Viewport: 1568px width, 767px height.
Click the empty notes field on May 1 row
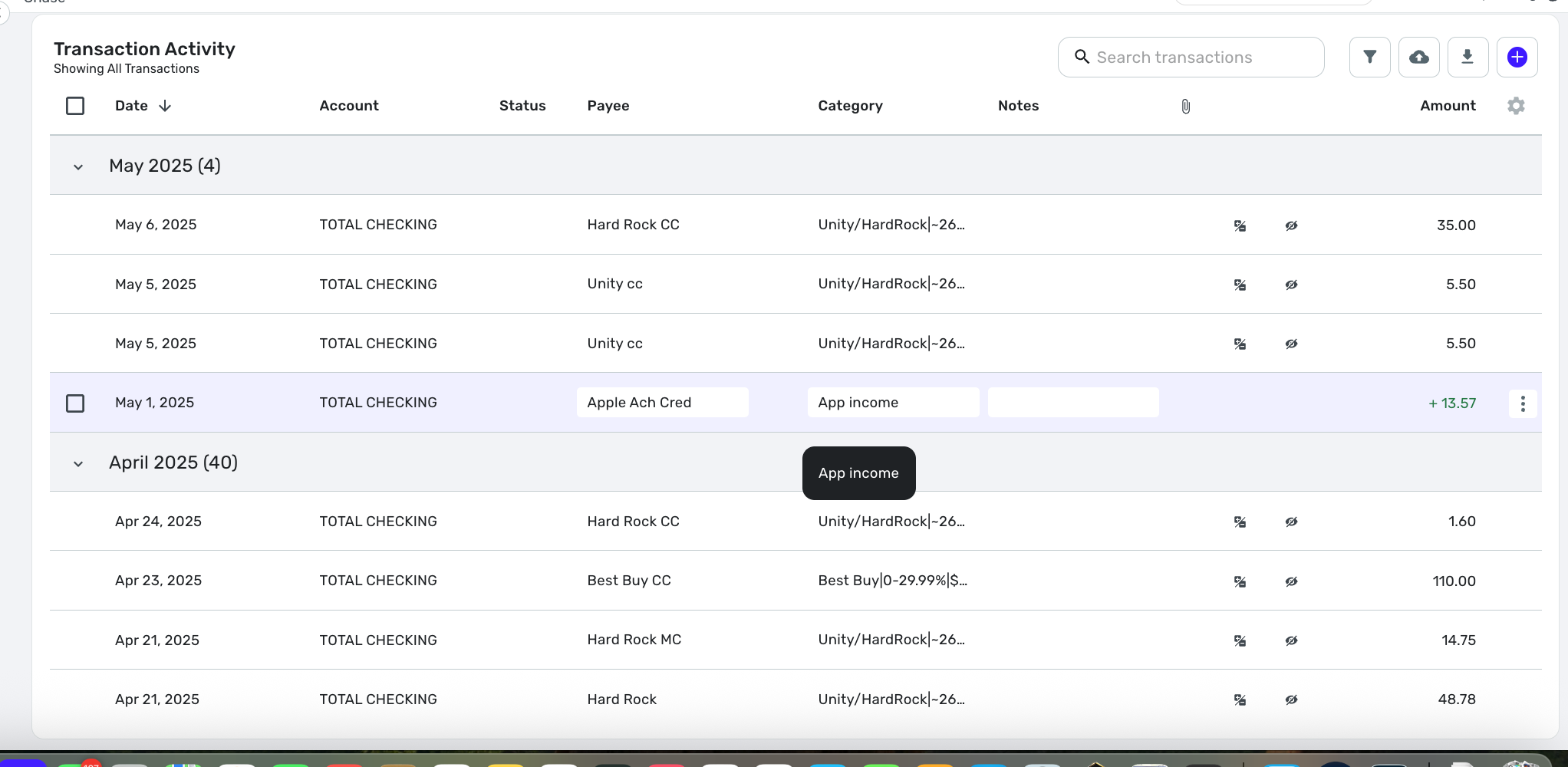(1073, 403)
